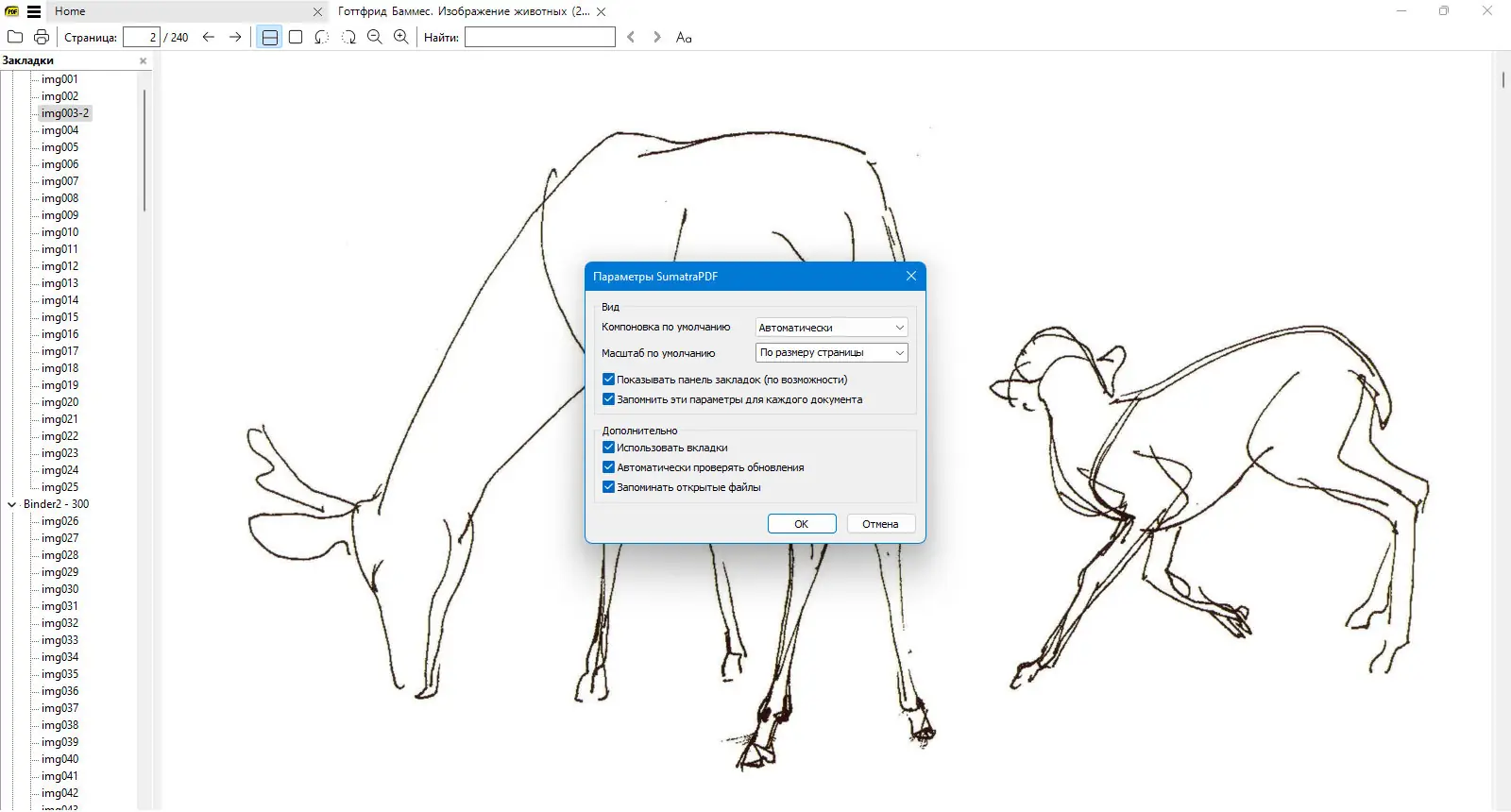The width and height of the screenshot is (1511, 812).
Task: Jump to bookmark img010
Action: point(59,232)
